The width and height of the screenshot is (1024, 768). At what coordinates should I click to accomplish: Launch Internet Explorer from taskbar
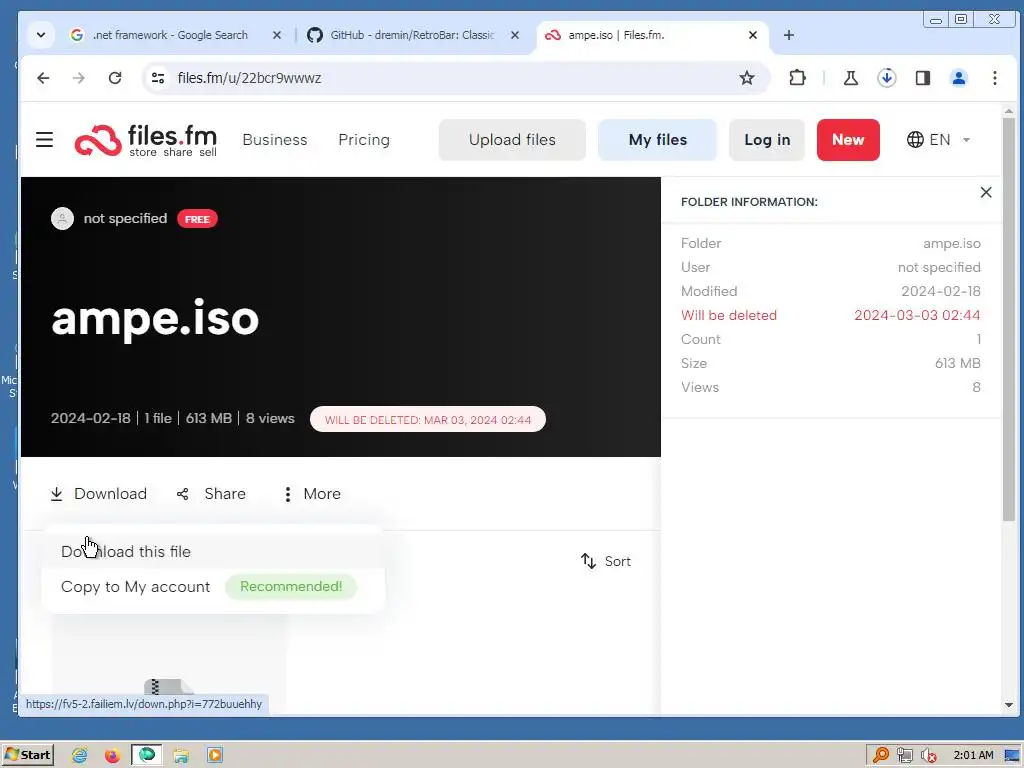79,756
